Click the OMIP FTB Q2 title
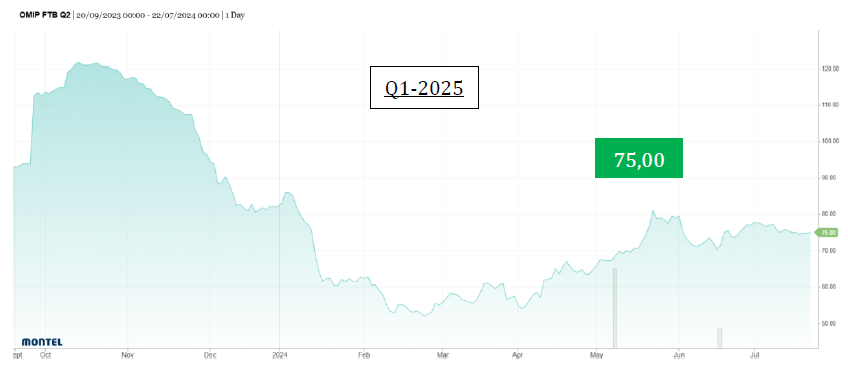 [44, 15]
